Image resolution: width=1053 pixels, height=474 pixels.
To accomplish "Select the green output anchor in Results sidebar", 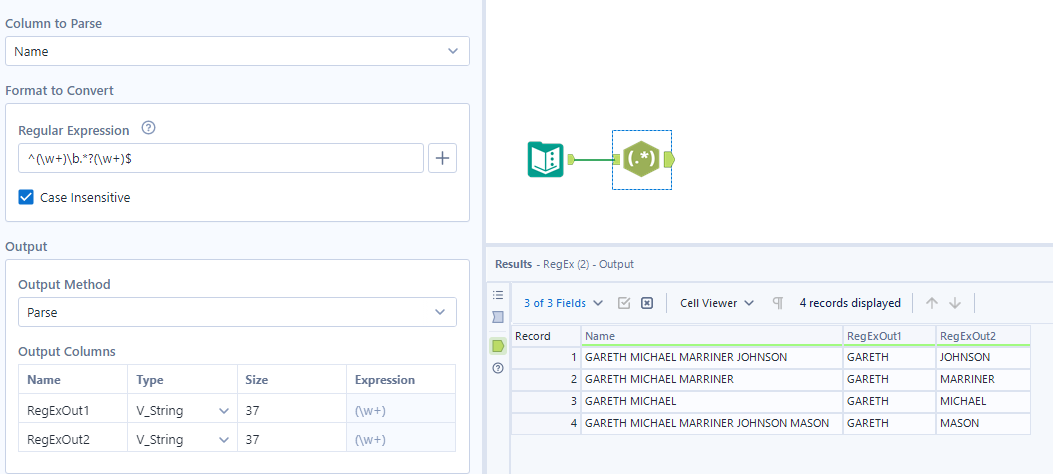I will [498, 346].
